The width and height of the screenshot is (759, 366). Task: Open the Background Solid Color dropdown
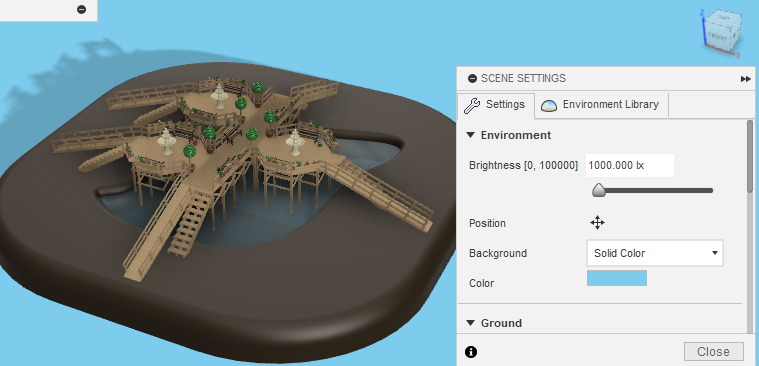click(655, 253)
